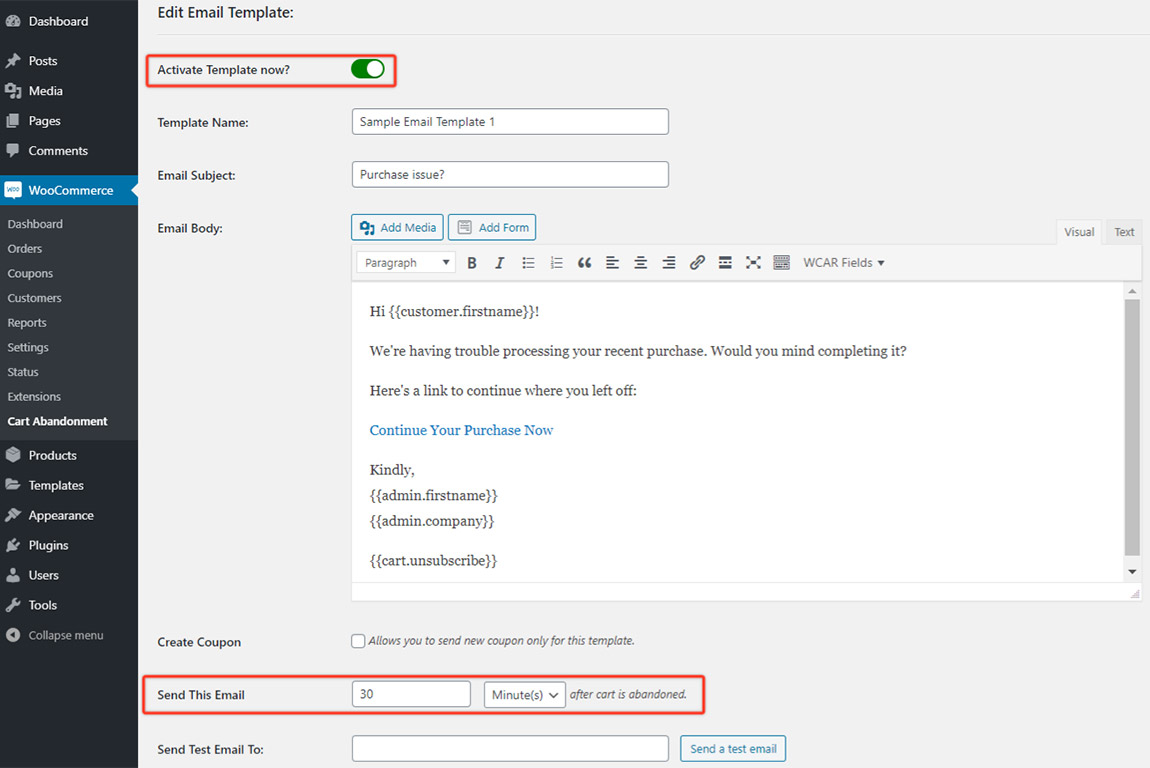Follow Continue Your Purchase Now link

tap(461, 431)
